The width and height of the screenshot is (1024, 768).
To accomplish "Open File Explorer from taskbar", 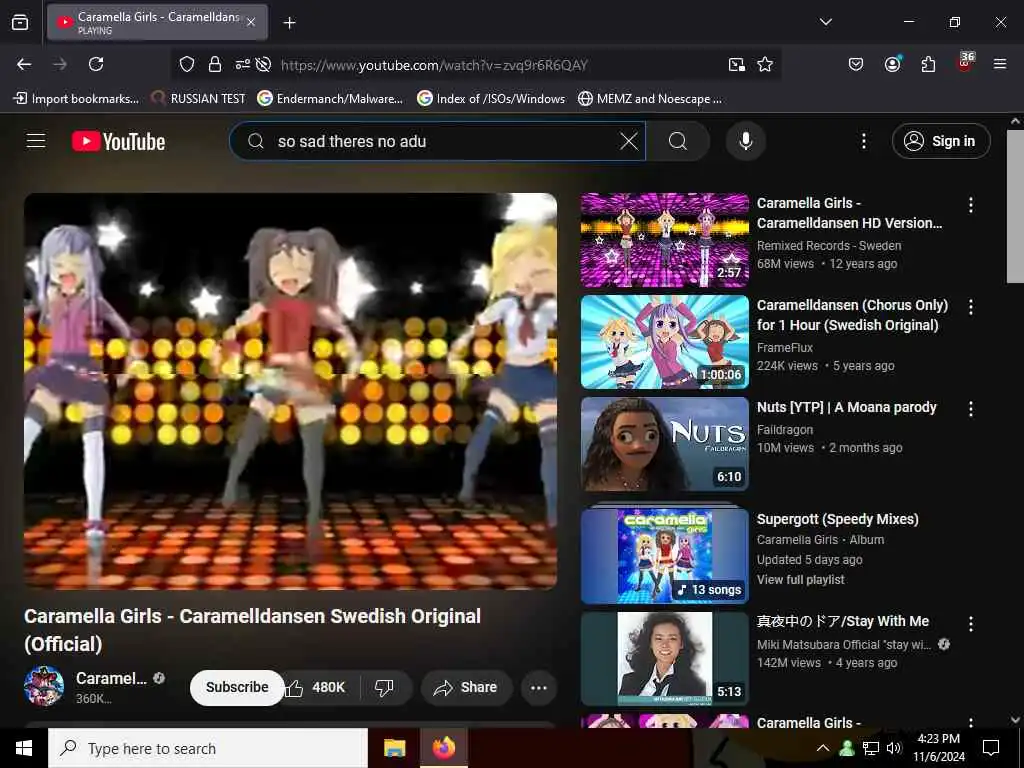I will tap(394, 748).
